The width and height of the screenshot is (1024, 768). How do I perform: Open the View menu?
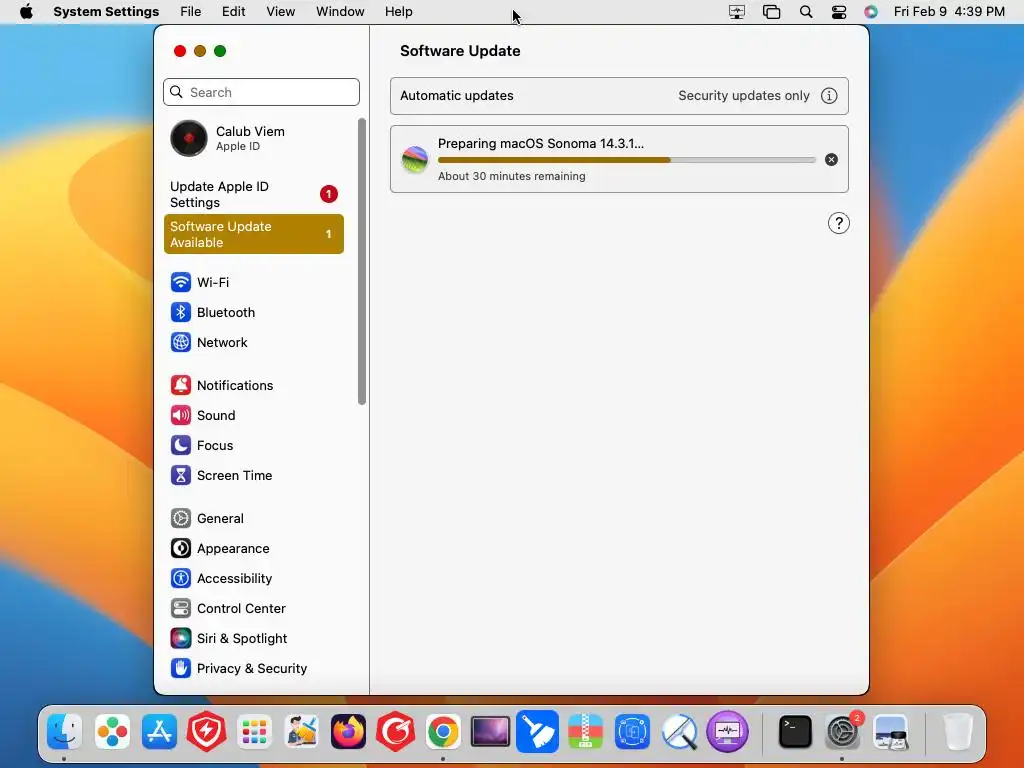pyautogui.click(x=281, y=12)
